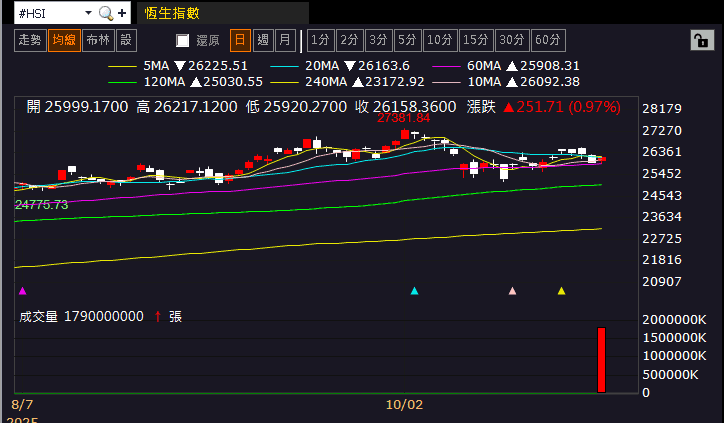
Task: Click the 24775.73 low price label
Action: pyautogui.click(x=42, y=205)
